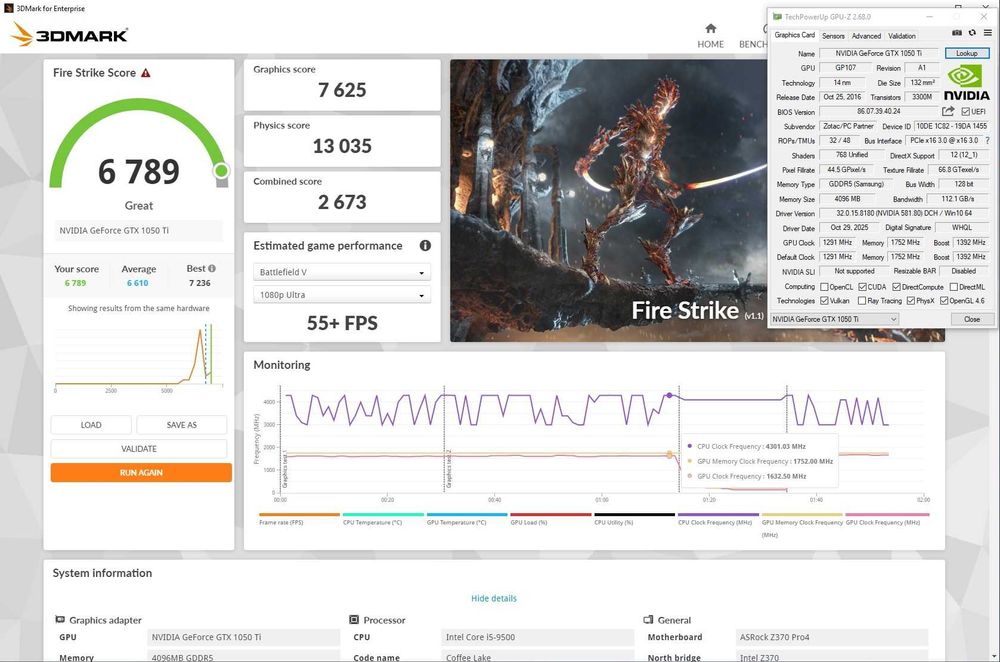
Task: Click the 3DMark logo in the header
Action: 70,34
